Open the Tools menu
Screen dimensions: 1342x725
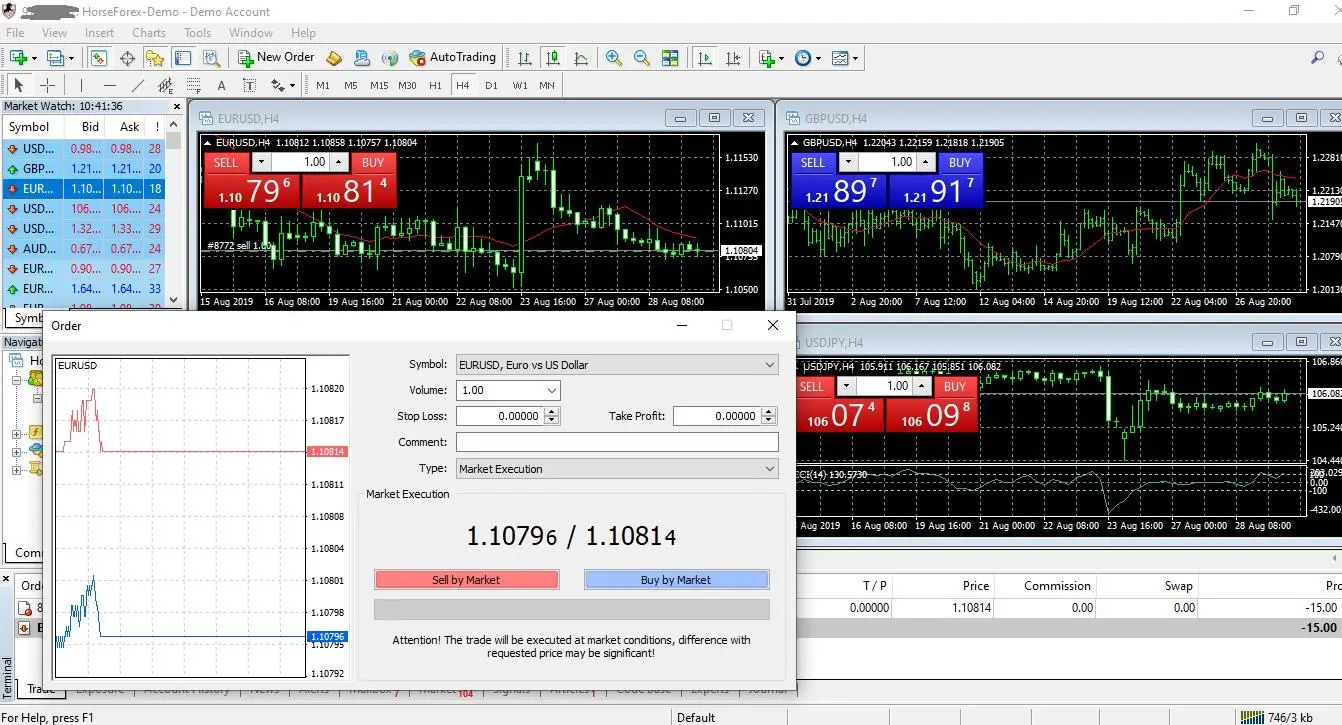[197, 32]
